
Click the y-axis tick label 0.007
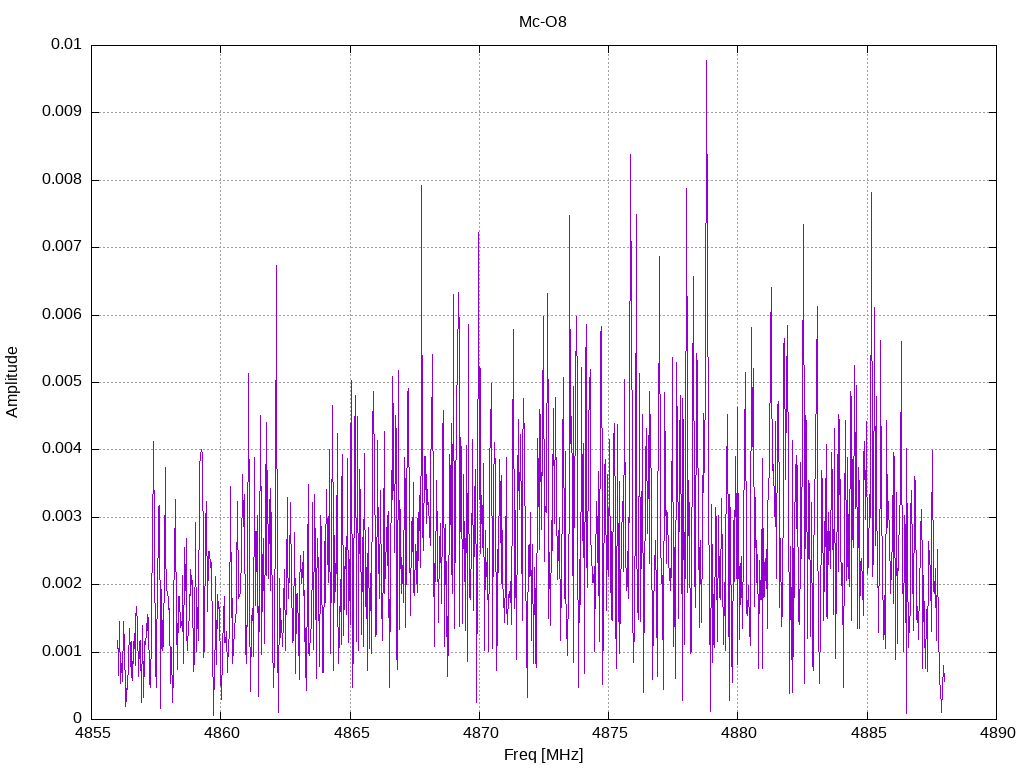(x=63, y=247)
